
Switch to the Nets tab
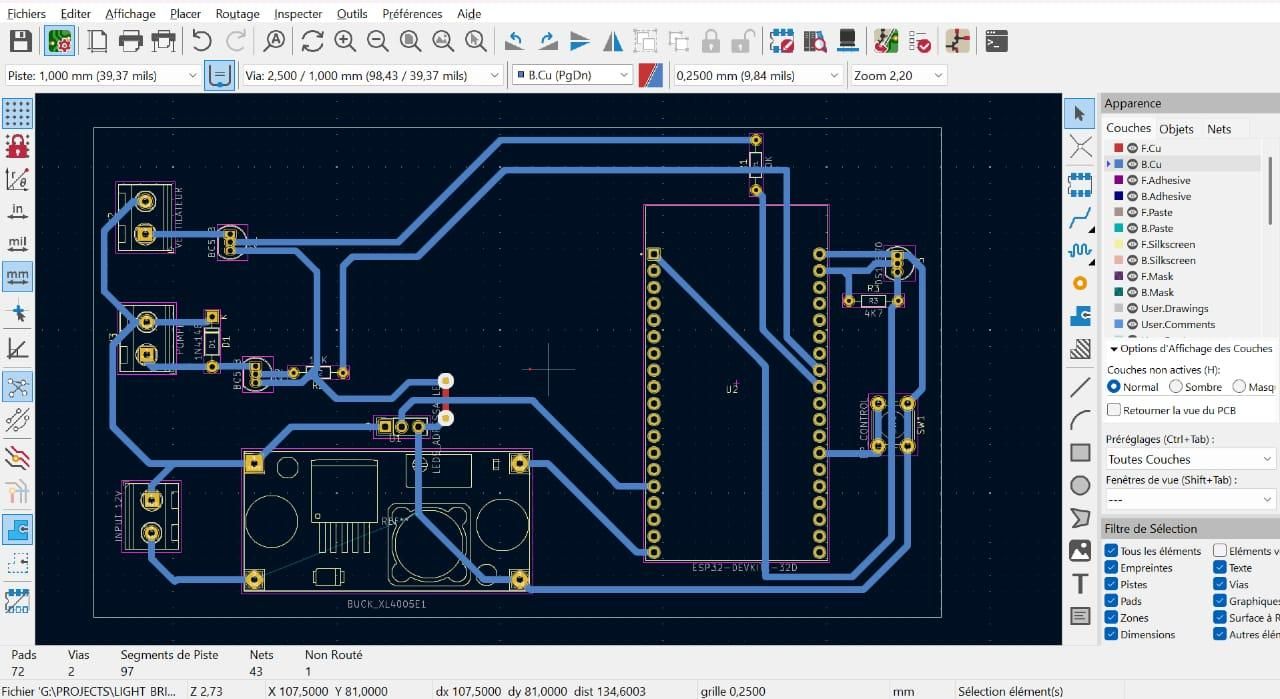click(x=1219, y=128)
